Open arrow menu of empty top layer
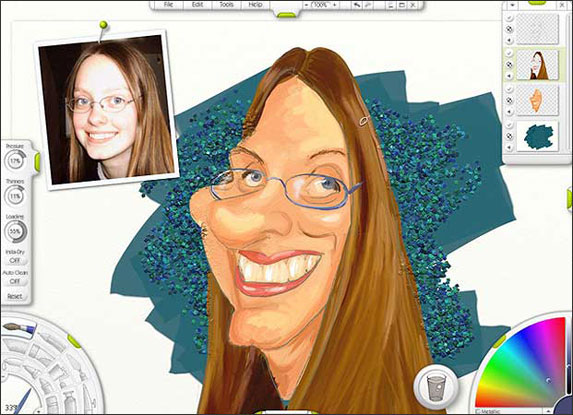The image size is (573, 415). 510,41
